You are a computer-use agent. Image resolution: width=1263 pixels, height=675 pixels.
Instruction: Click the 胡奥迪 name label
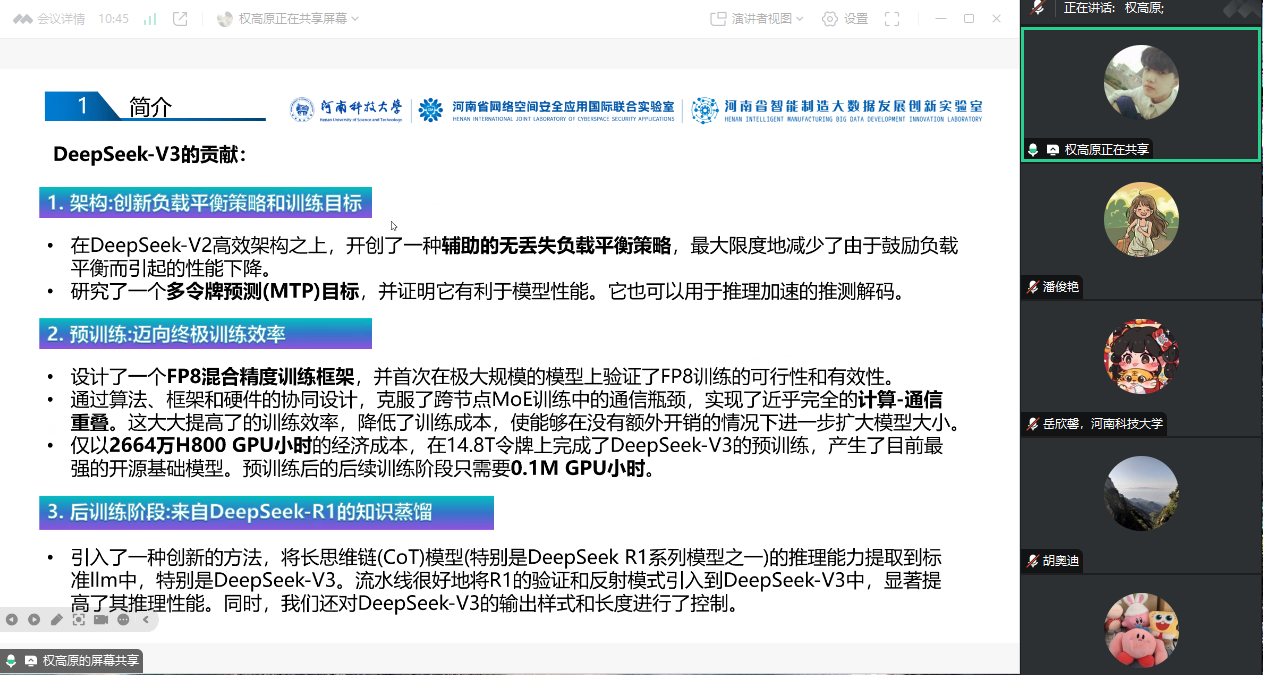point(1061,561)
